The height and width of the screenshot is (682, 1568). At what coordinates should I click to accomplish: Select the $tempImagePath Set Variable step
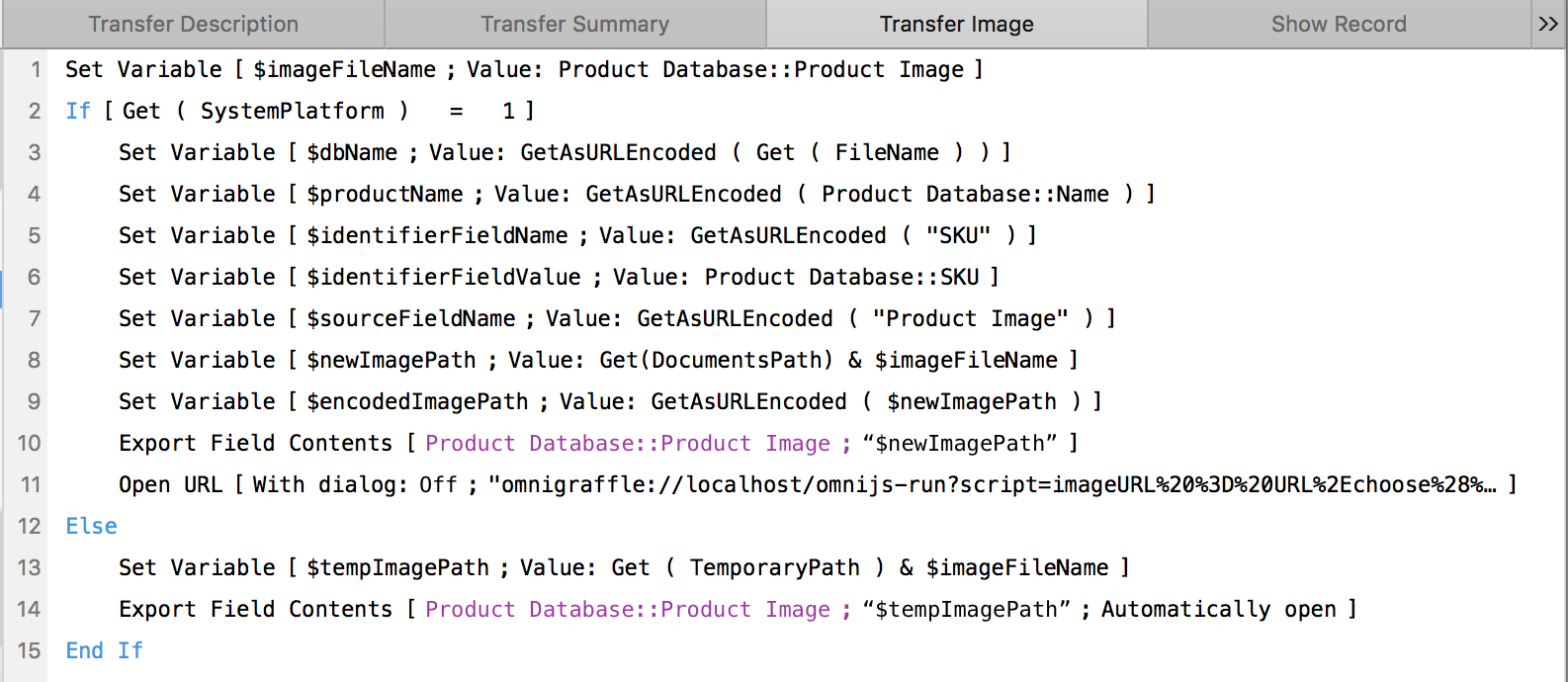coord(623,568)
